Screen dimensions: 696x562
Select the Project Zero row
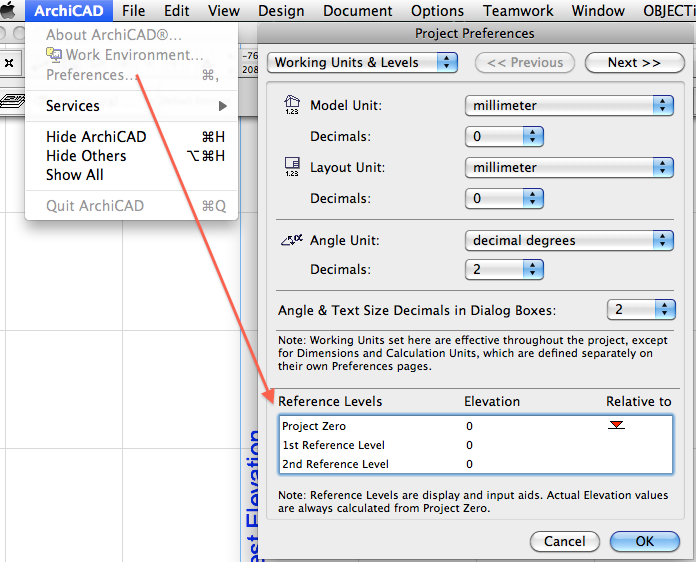tap(475, 426)
